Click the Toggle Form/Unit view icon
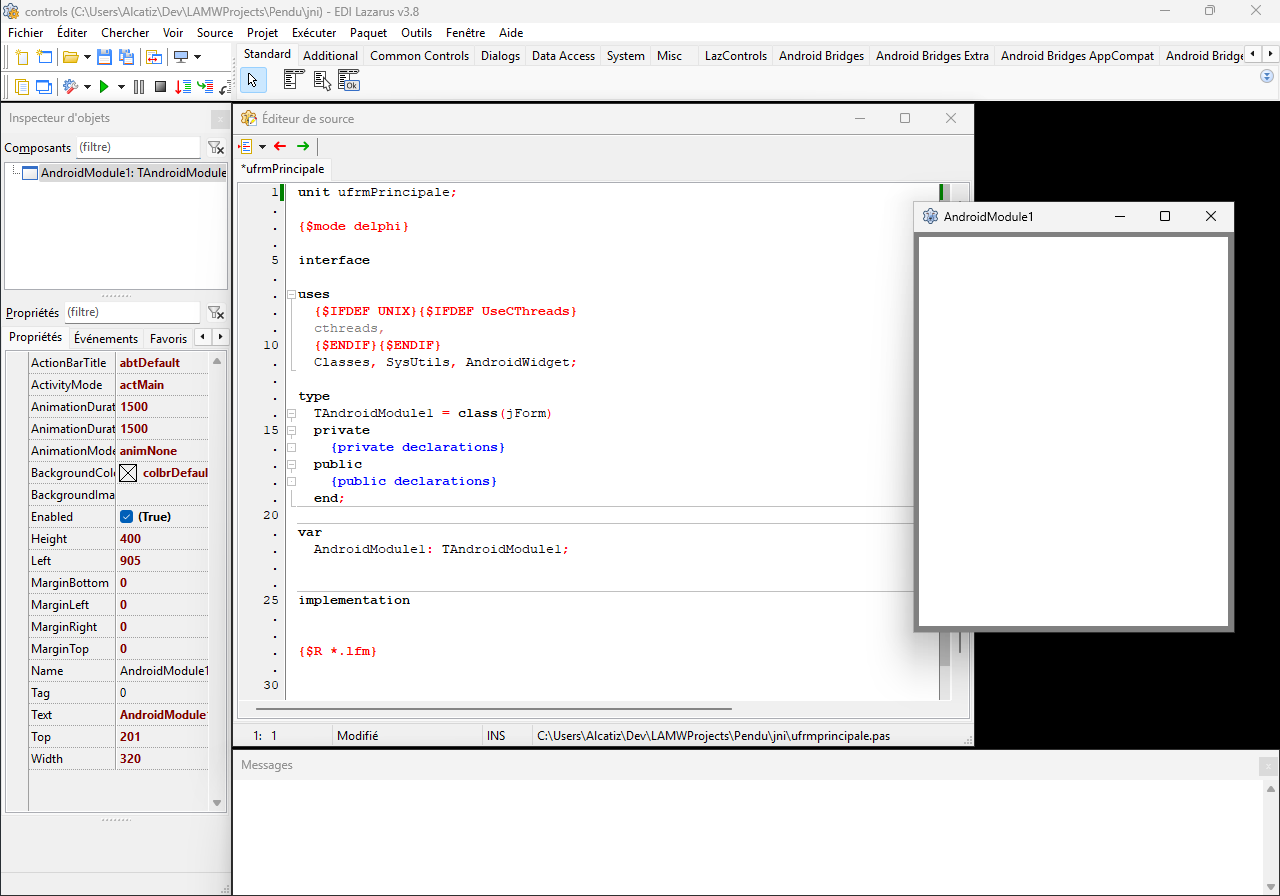This screenshot has width=1280, height=896. click(x=154, y=57)
